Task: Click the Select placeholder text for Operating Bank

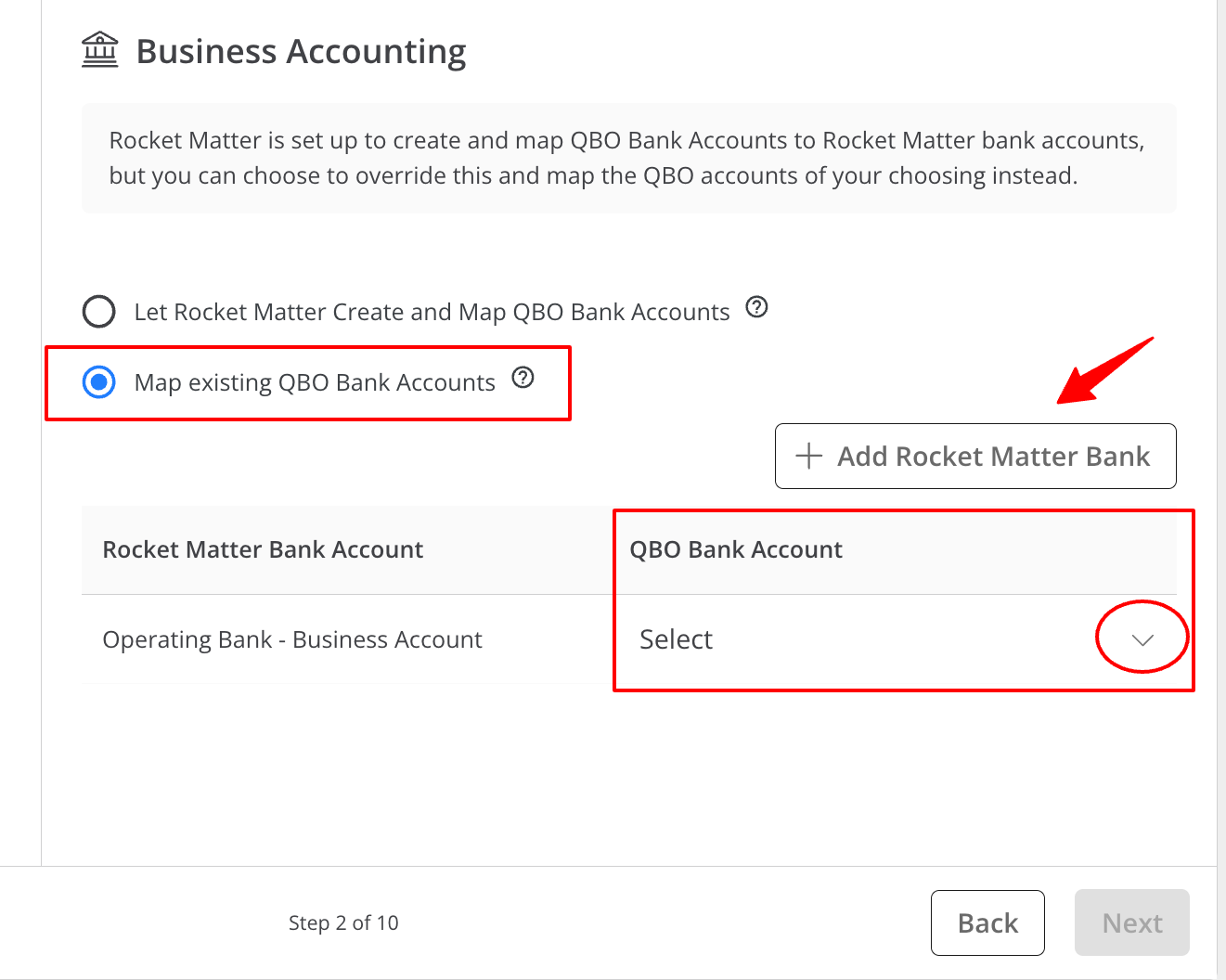Action: [676, 639]
